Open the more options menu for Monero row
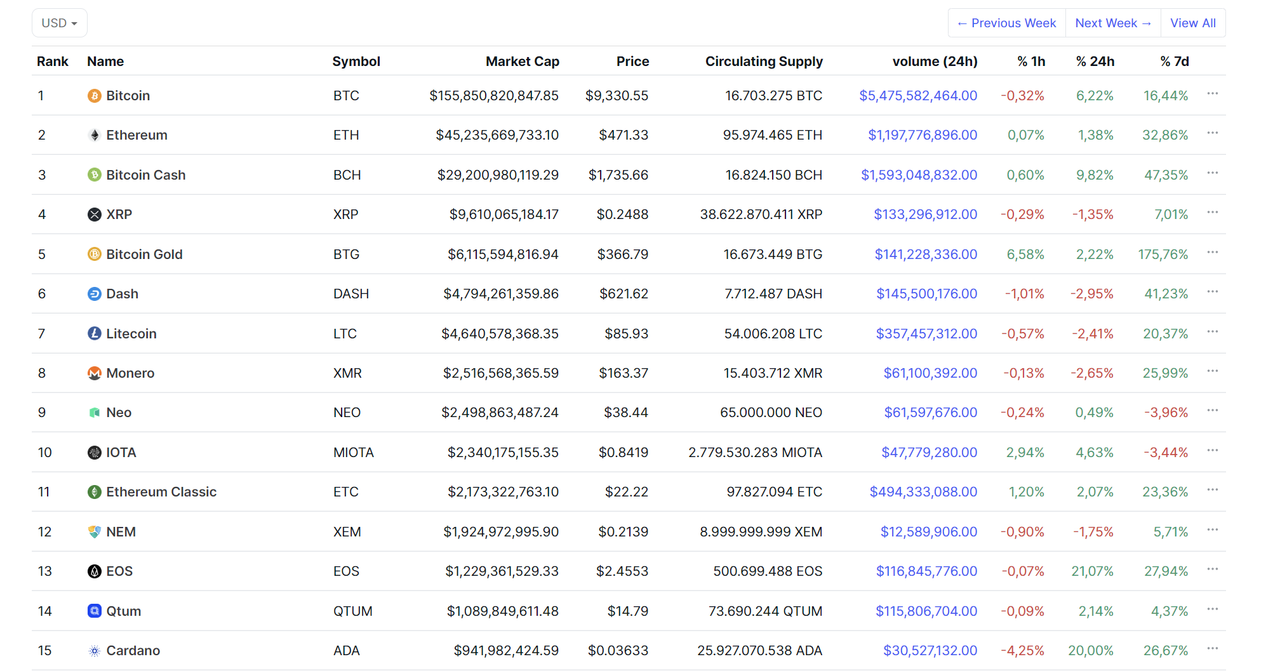This screenshot has height=671, width=1280. 1212,371
